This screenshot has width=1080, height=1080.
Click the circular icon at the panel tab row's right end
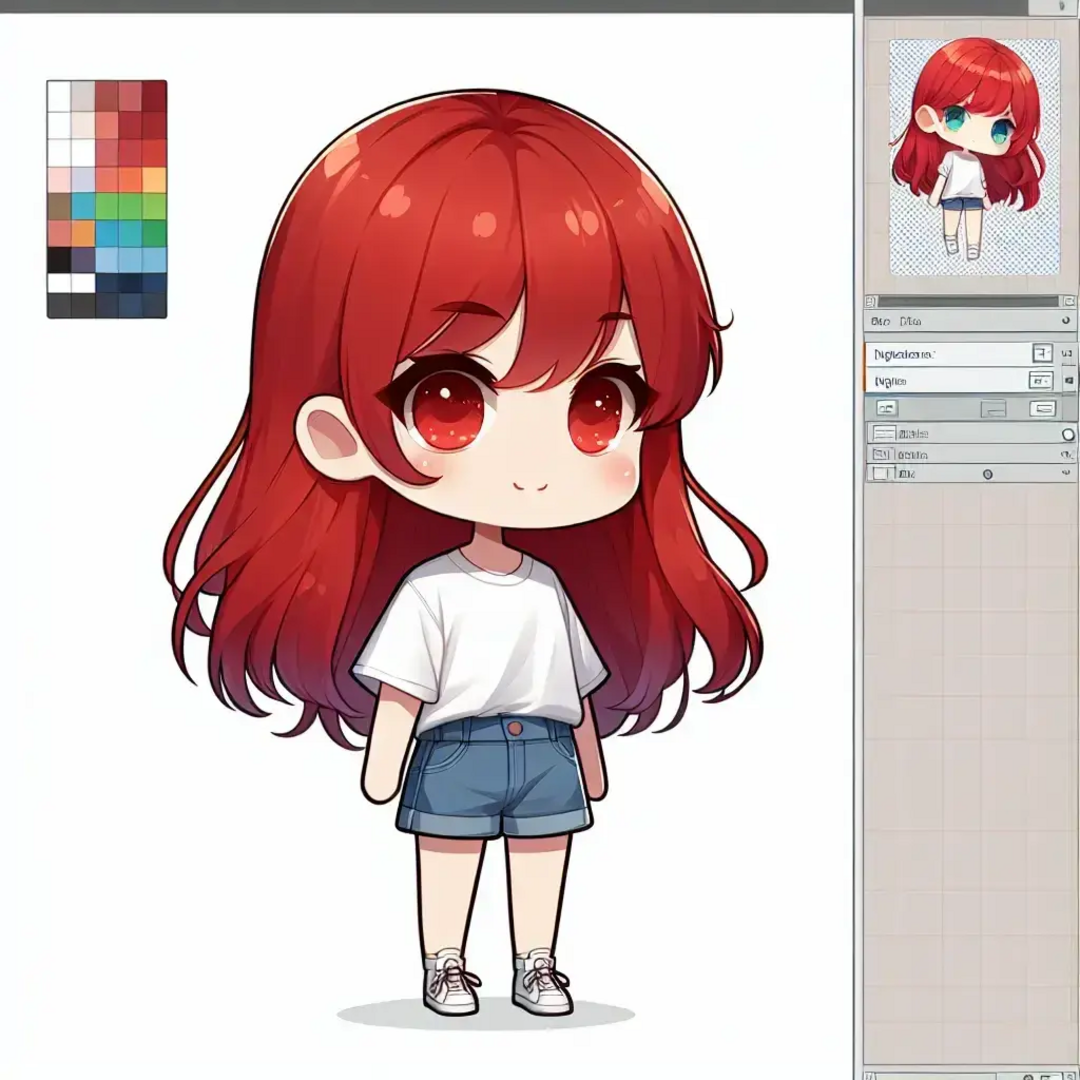click(x=1067, y=322)
